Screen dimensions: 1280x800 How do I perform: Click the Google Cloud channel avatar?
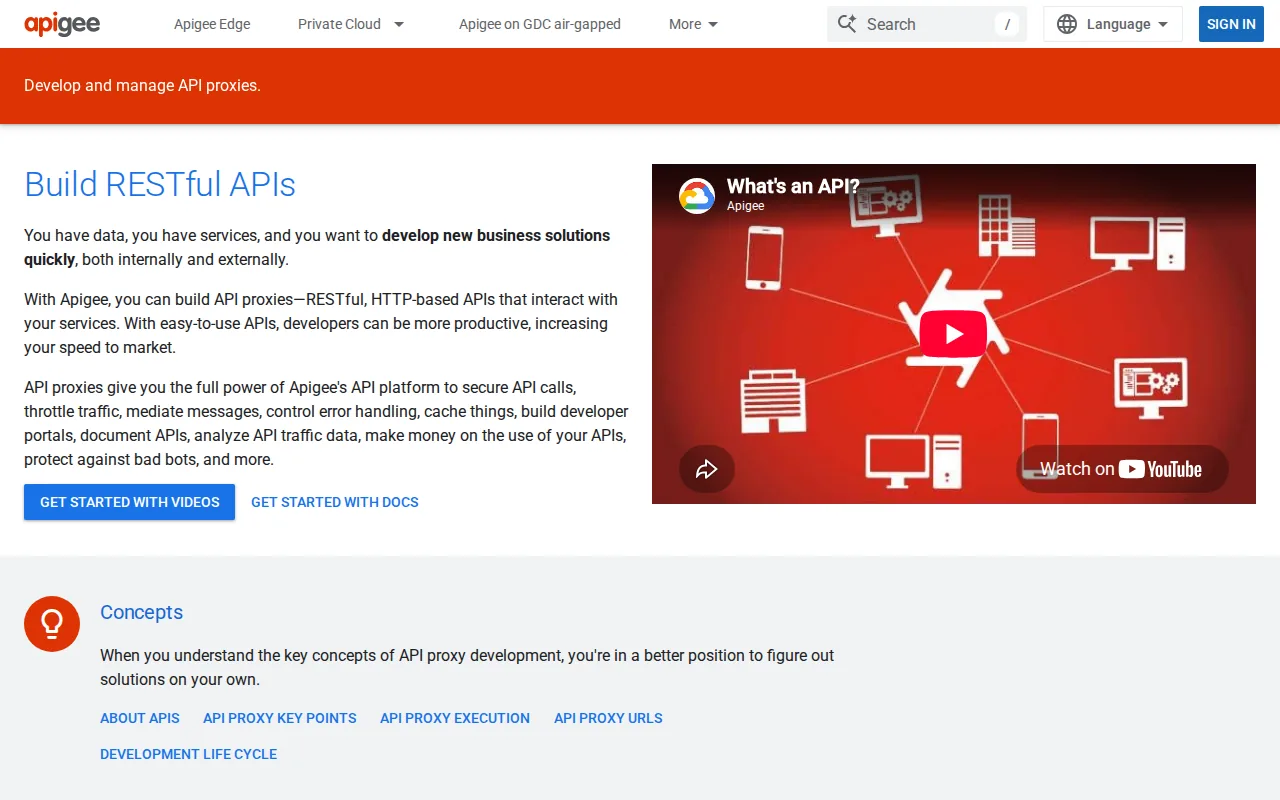(697, 196)
